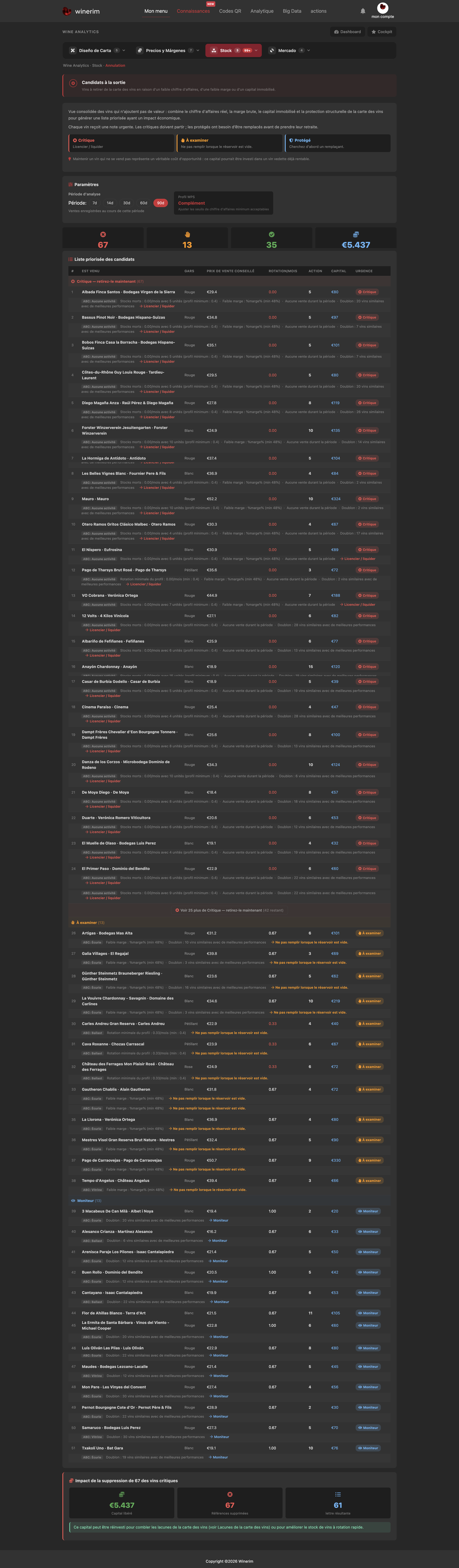Click the winerim logo icon

[67, 11]
